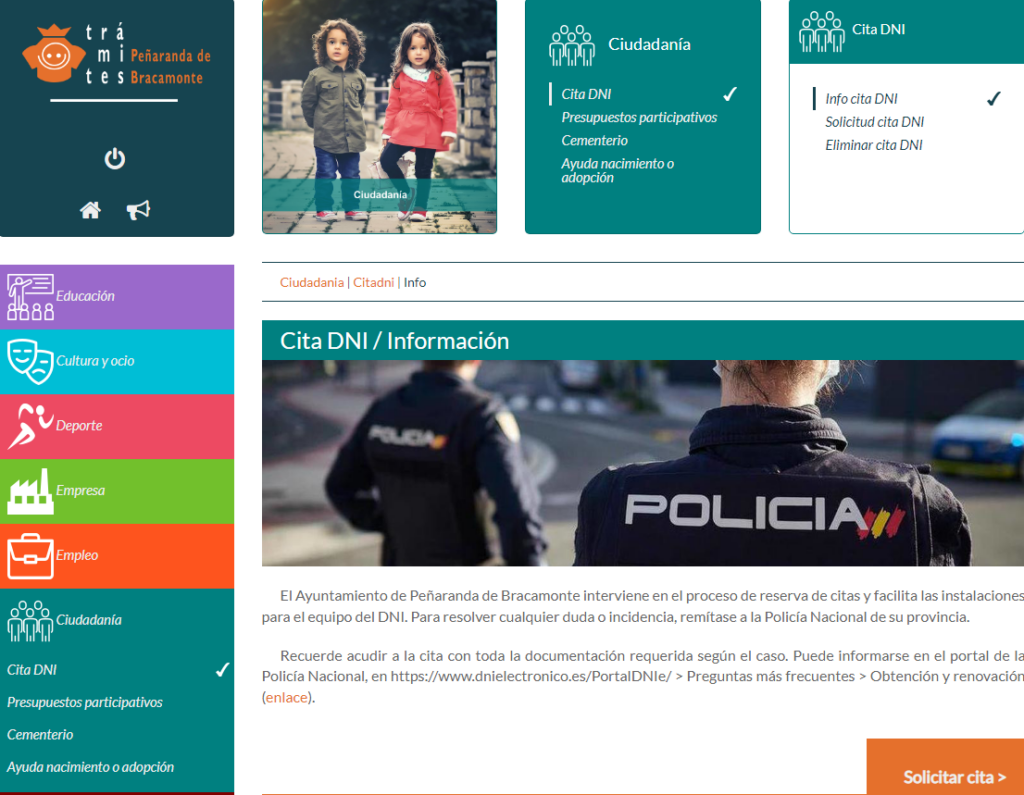This screenshot has height=795, width=1024.
Task: Open the megaphone announcements icon
Action: tap(138, 210)
